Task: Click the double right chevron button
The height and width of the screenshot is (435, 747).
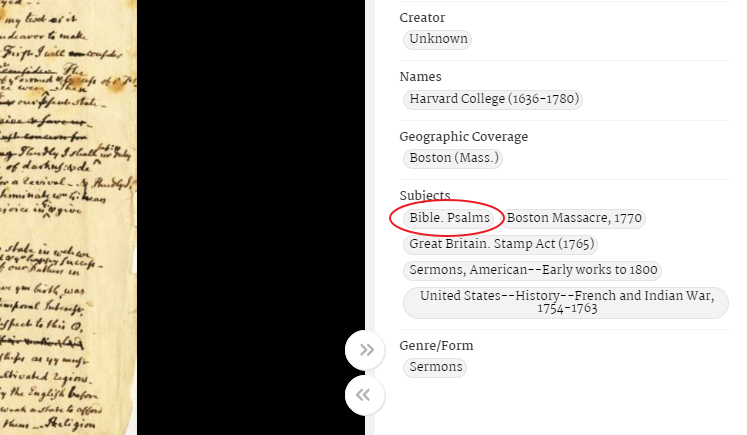Action: [366, 350]
